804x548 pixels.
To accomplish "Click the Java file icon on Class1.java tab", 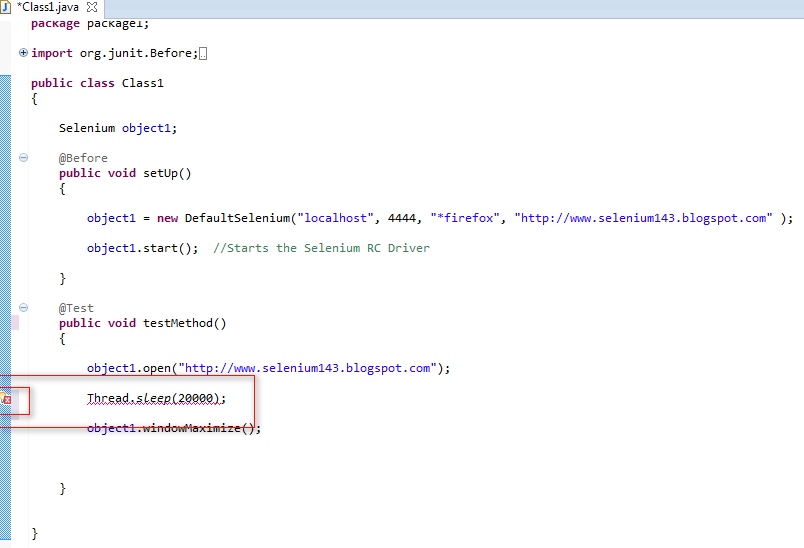I will point(6,7).
